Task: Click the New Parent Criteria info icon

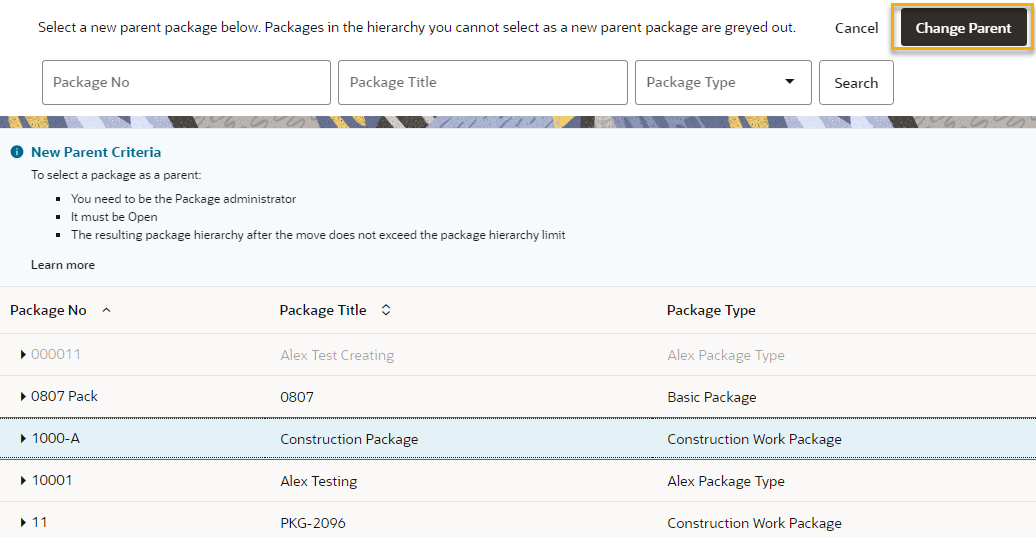Action: 17,152
